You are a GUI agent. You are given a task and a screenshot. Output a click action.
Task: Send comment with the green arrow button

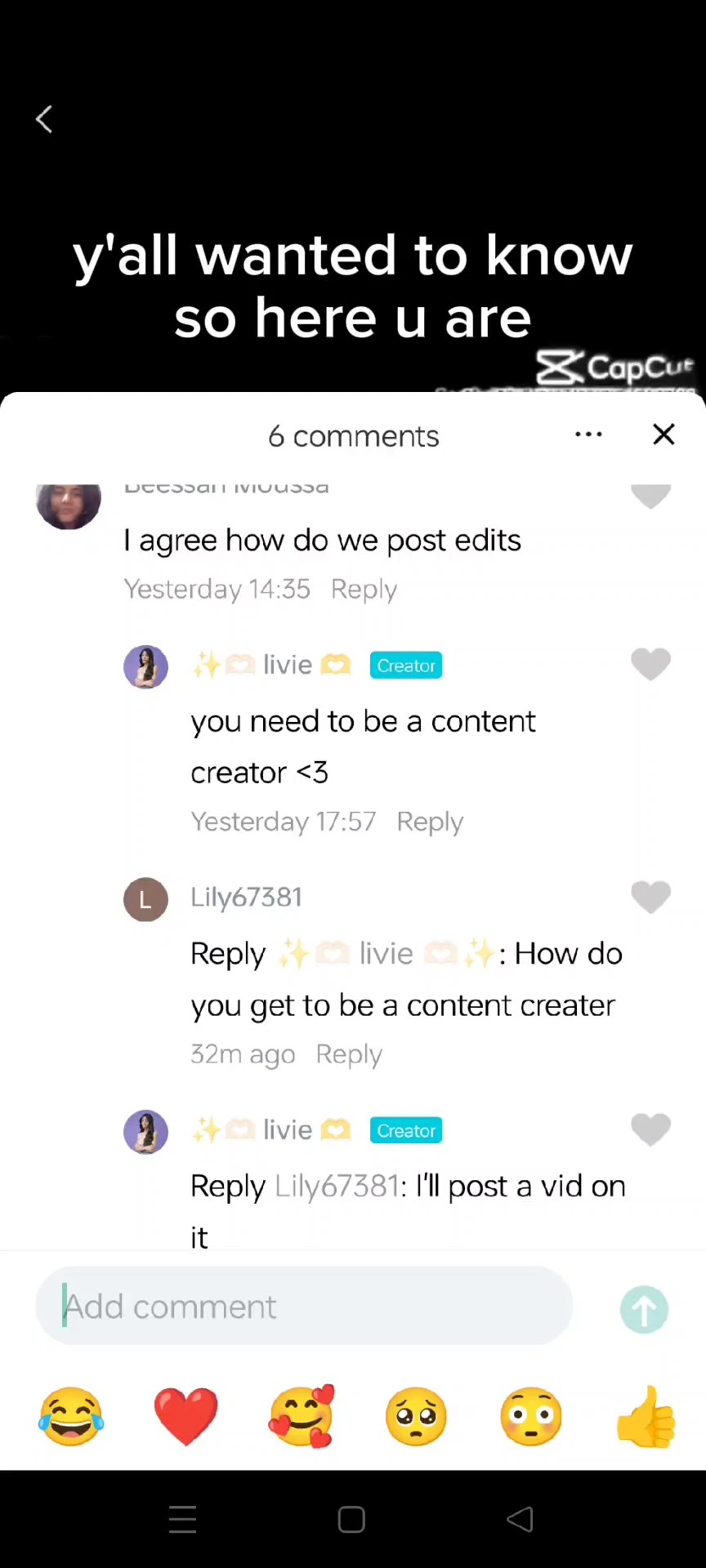(x=644, y=1309)
